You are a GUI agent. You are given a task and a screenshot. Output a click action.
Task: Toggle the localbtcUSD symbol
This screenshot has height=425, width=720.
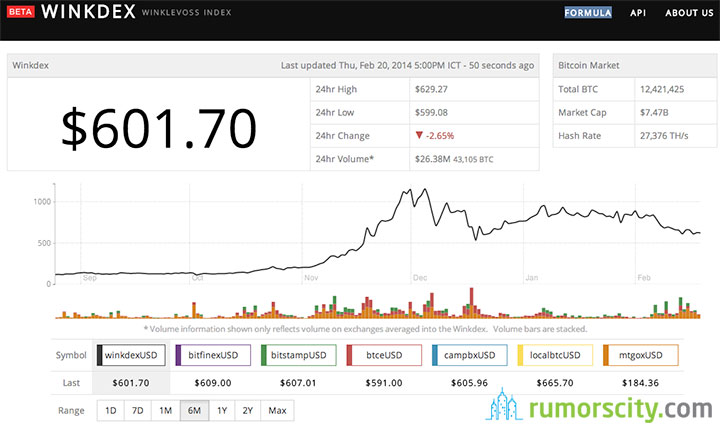555,355
